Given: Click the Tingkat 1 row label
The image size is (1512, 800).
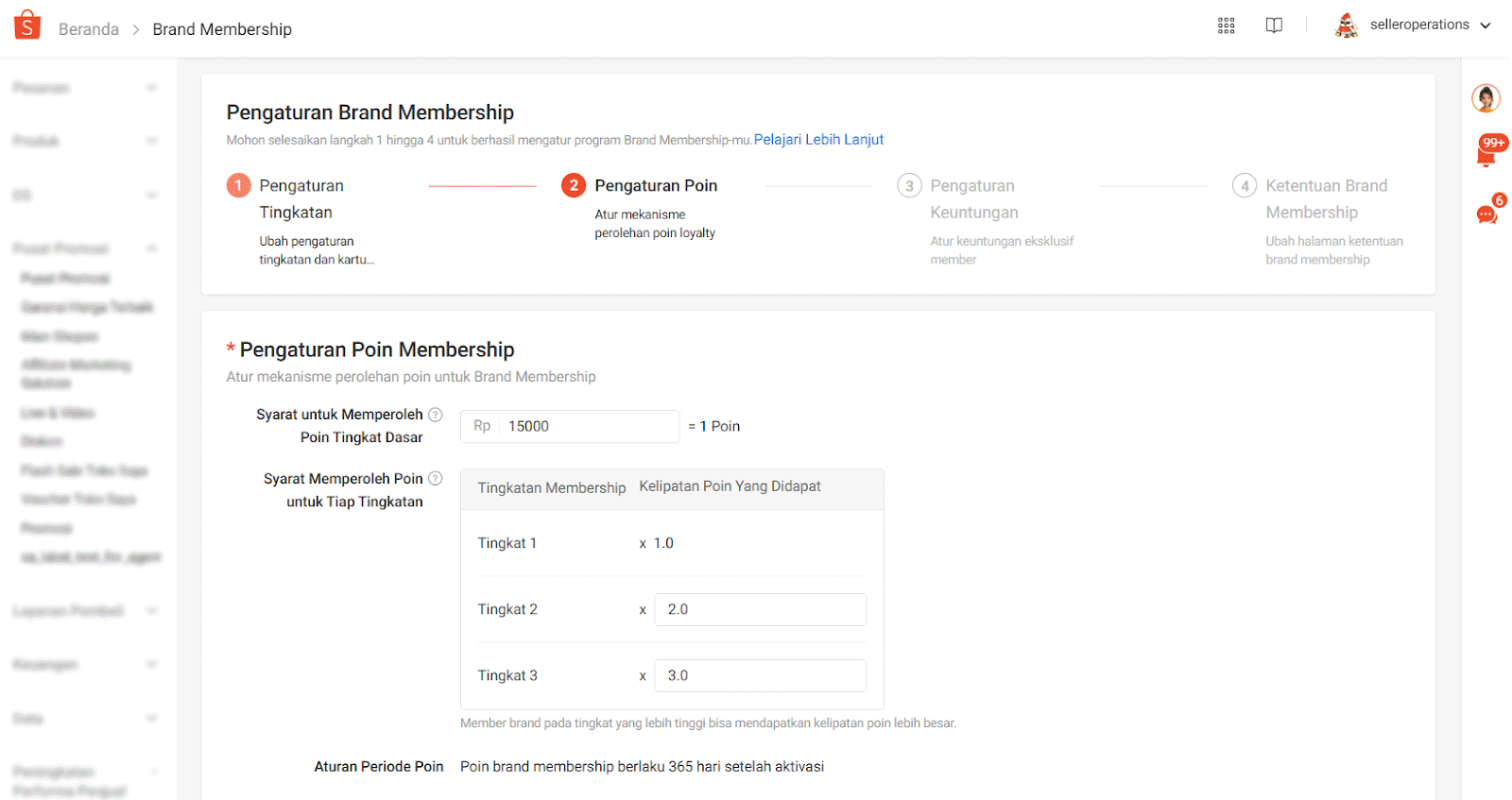Looking at the screenshot, I should click(507, 544).
